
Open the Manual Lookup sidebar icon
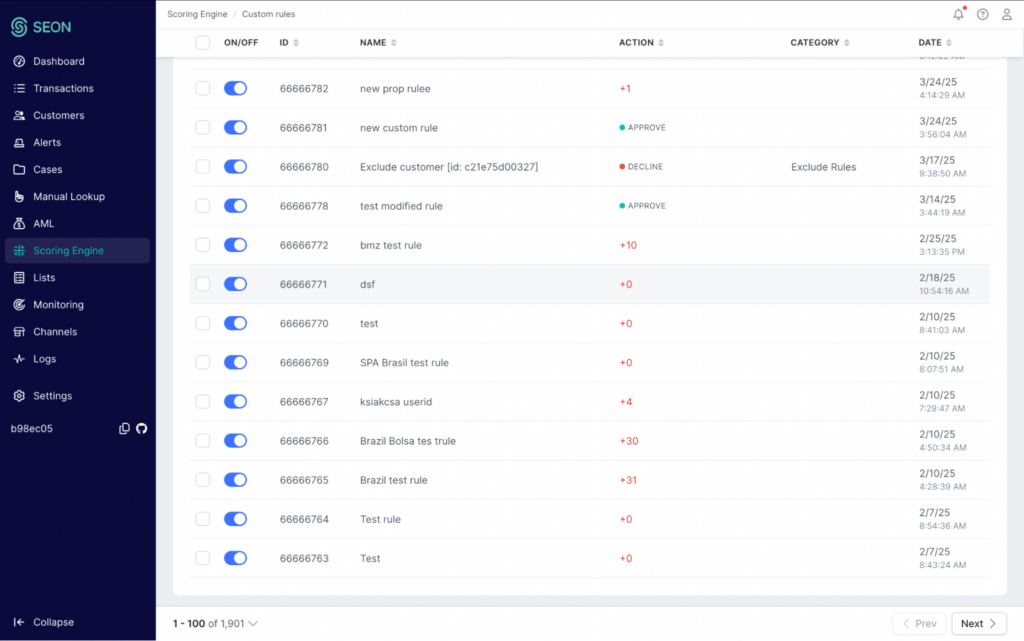click(19, 196)
